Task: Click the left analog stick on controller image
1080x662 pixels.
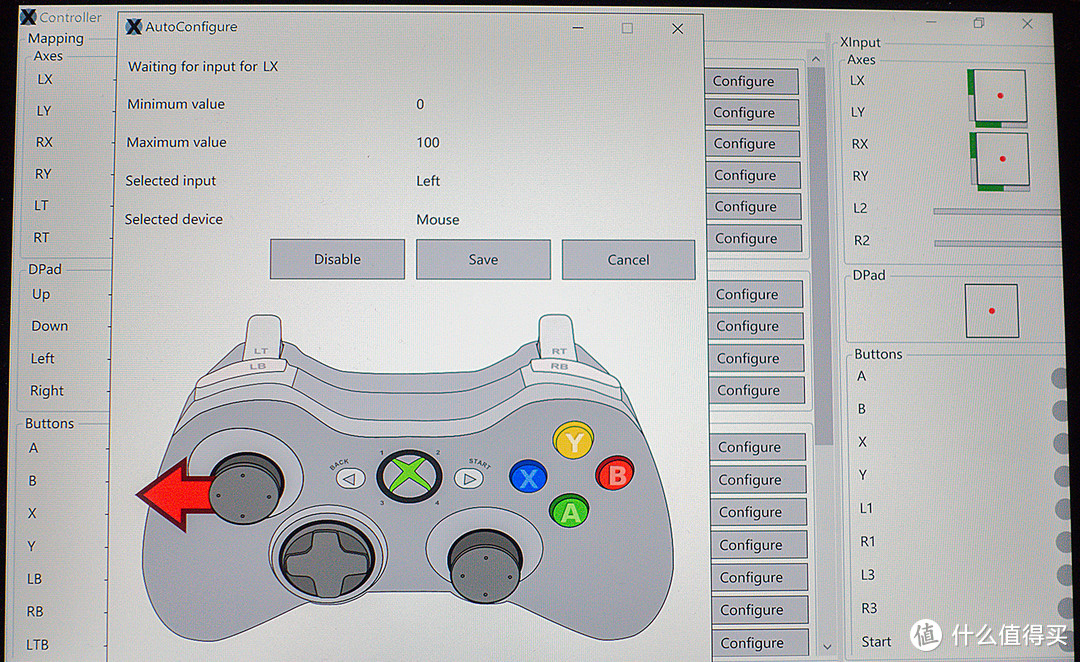Action: pos(246,488)
